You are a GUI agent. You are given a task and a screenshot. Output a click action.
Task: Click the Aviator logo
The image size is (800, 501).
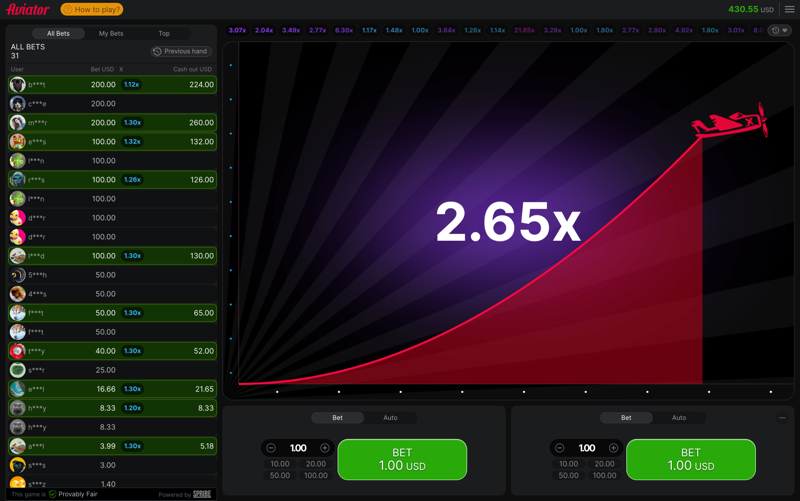(27, 9)
